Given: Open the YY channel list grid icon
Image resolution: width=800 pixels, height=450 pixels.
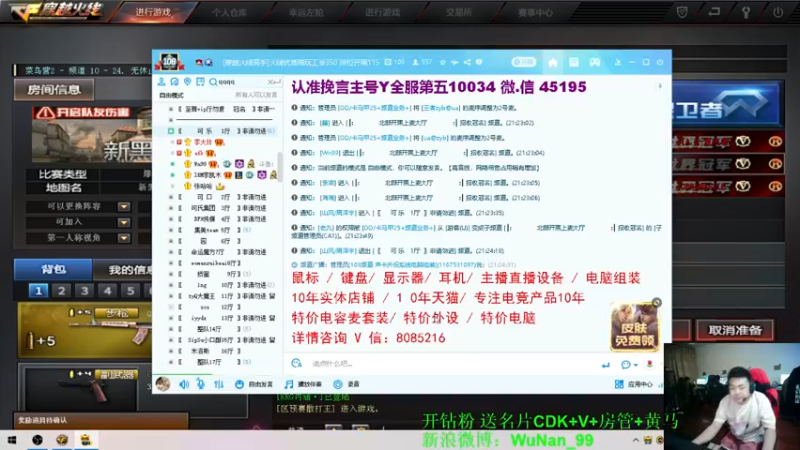Looking at the screenshot, I should (x=573, y=62).
